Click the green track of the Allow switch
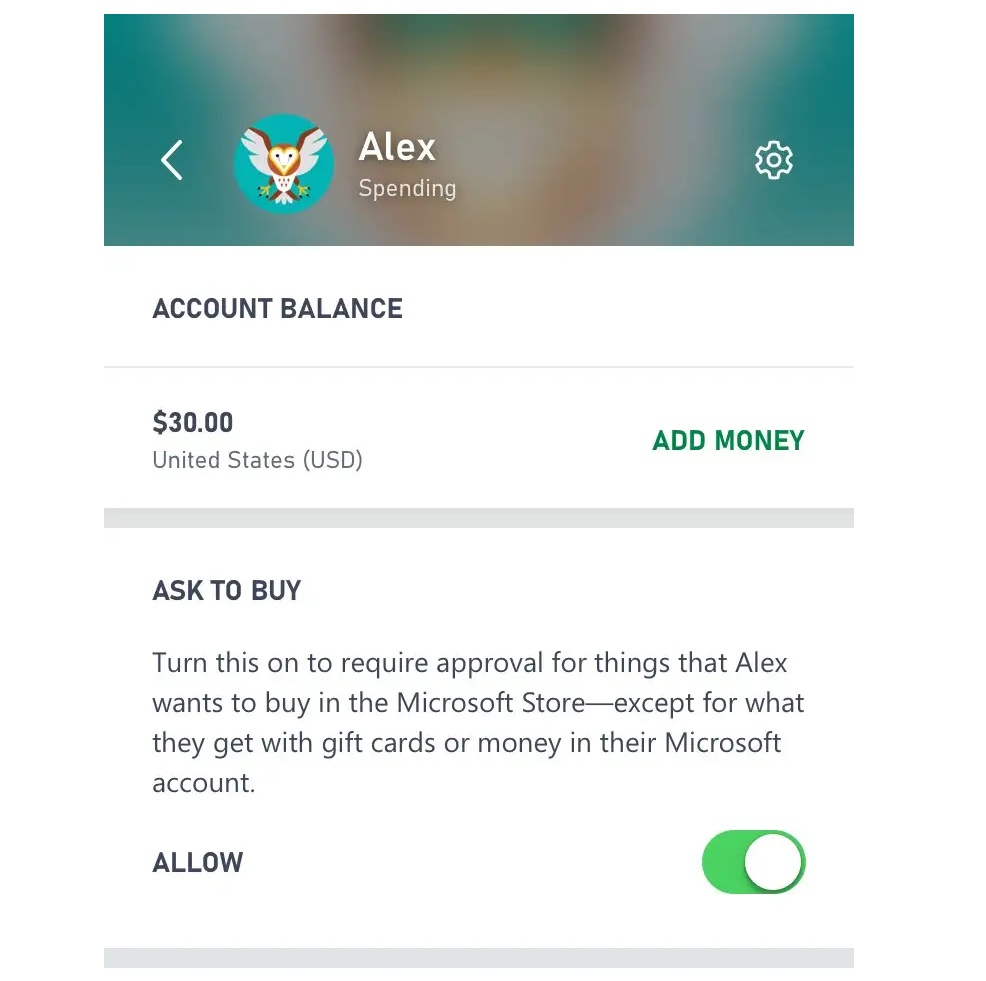Image resolution: width=986 pixels, height=981 pixels. pyautogui.click(x=723, y=862)
